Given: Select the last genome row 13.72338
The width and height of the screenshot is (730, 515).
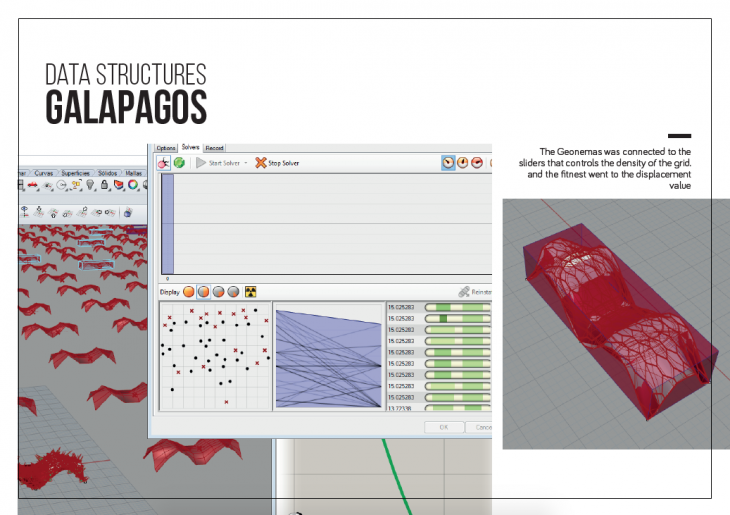Looking at the screenshot, I should (x=400, y=408).
